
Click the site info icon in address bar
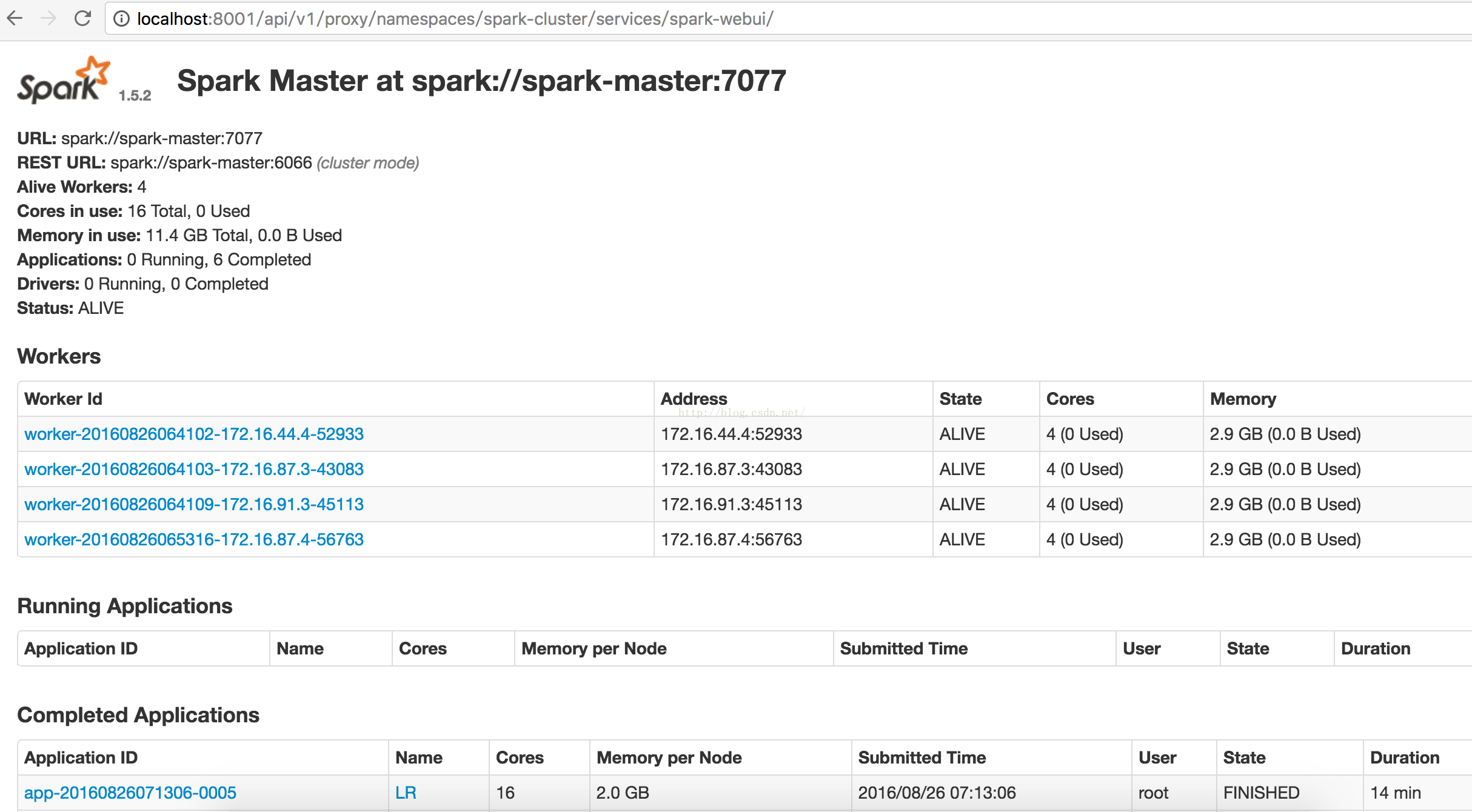point(121,19)
